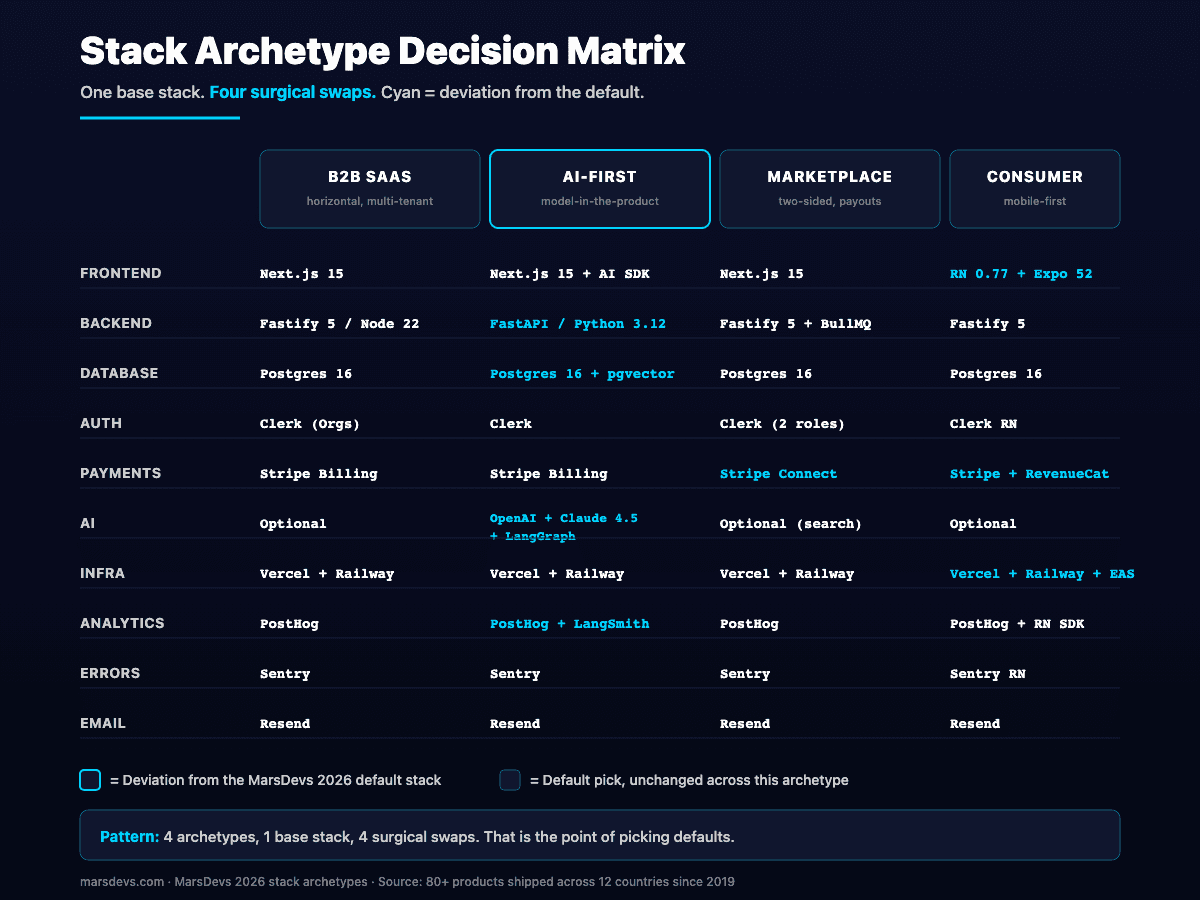Select the B2B SAAS archetype card
The width and height of the screenshot is (1200, 900).
369,188
